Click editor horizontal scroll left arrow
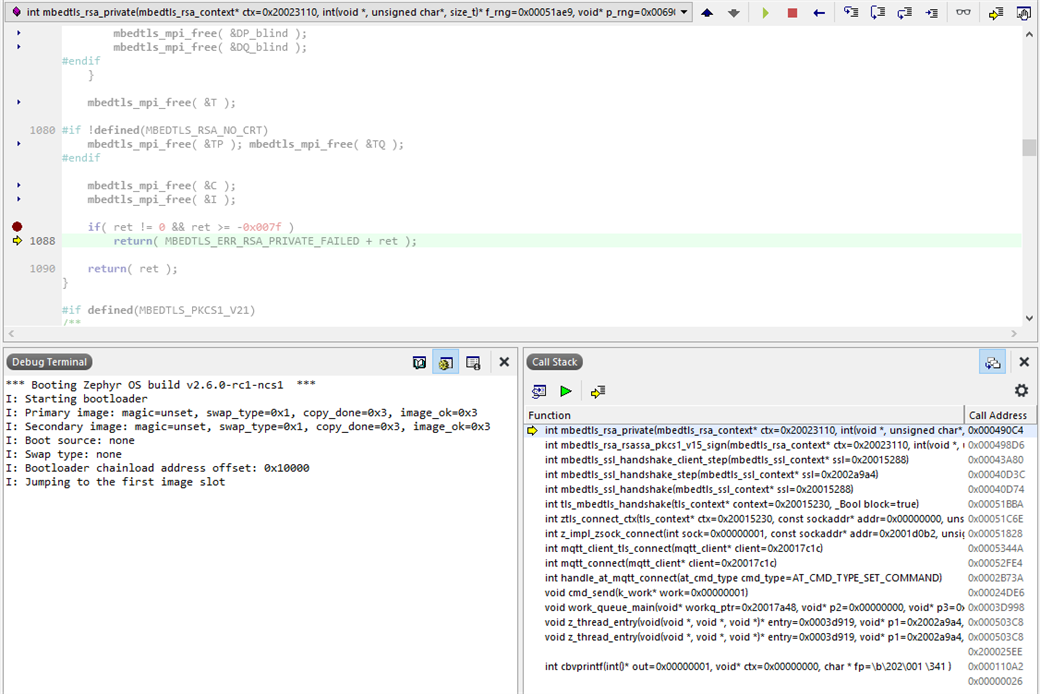1040x694 pixels. point(11,333)
